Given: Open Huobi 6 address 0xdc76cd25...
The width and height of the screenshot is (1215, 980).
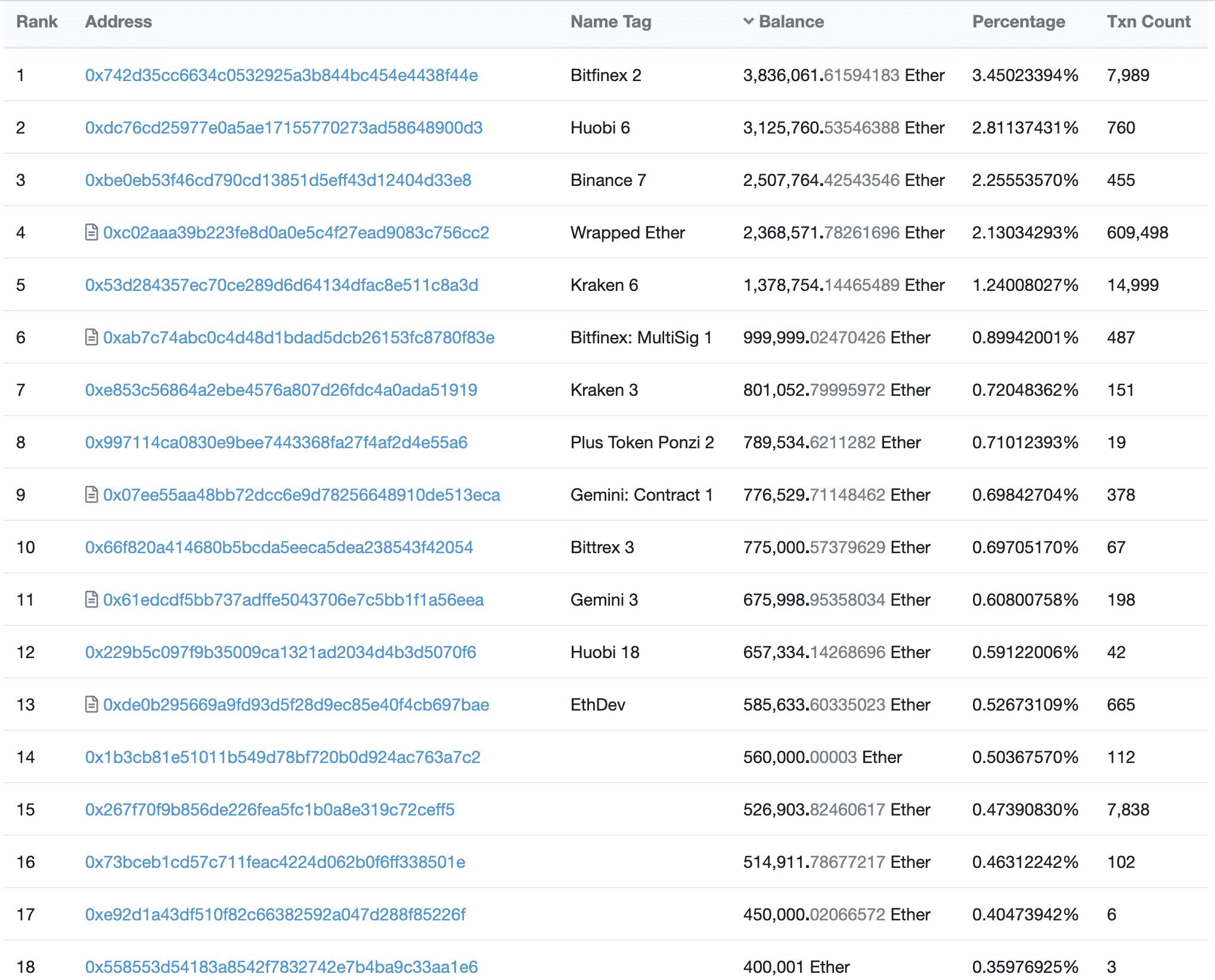Looking at the screenshot, I should [x=284, y=128].
